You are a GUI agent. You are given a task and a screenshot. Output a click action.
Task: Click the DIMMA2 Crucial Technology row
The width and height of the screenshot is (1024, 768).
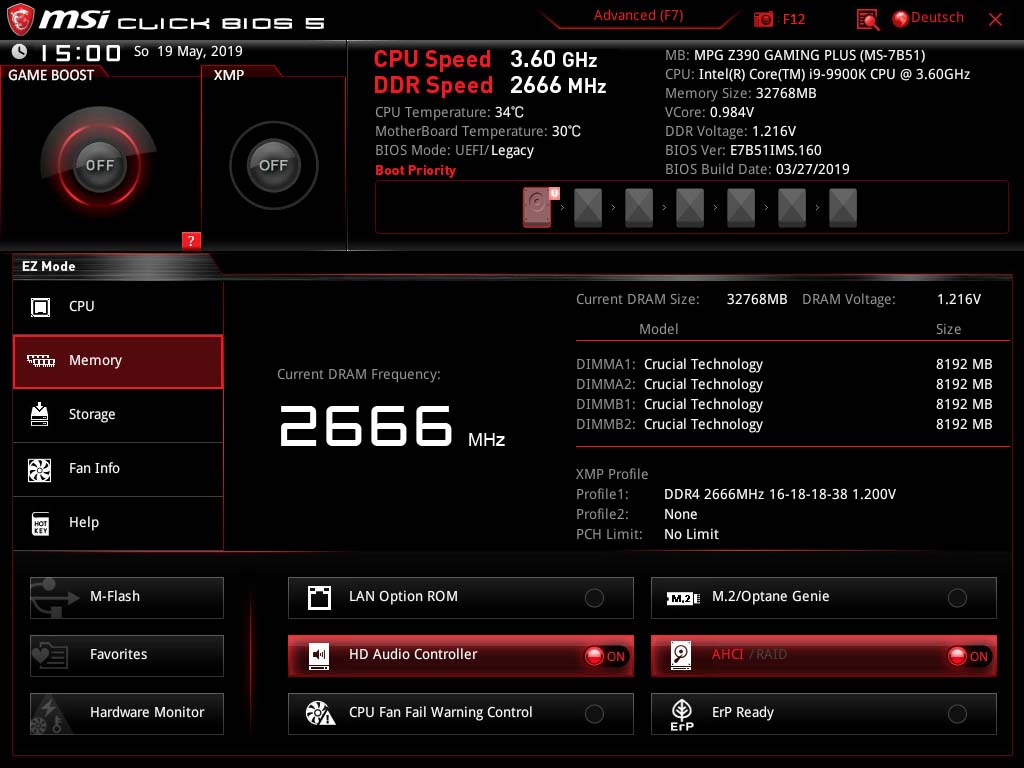784,385
